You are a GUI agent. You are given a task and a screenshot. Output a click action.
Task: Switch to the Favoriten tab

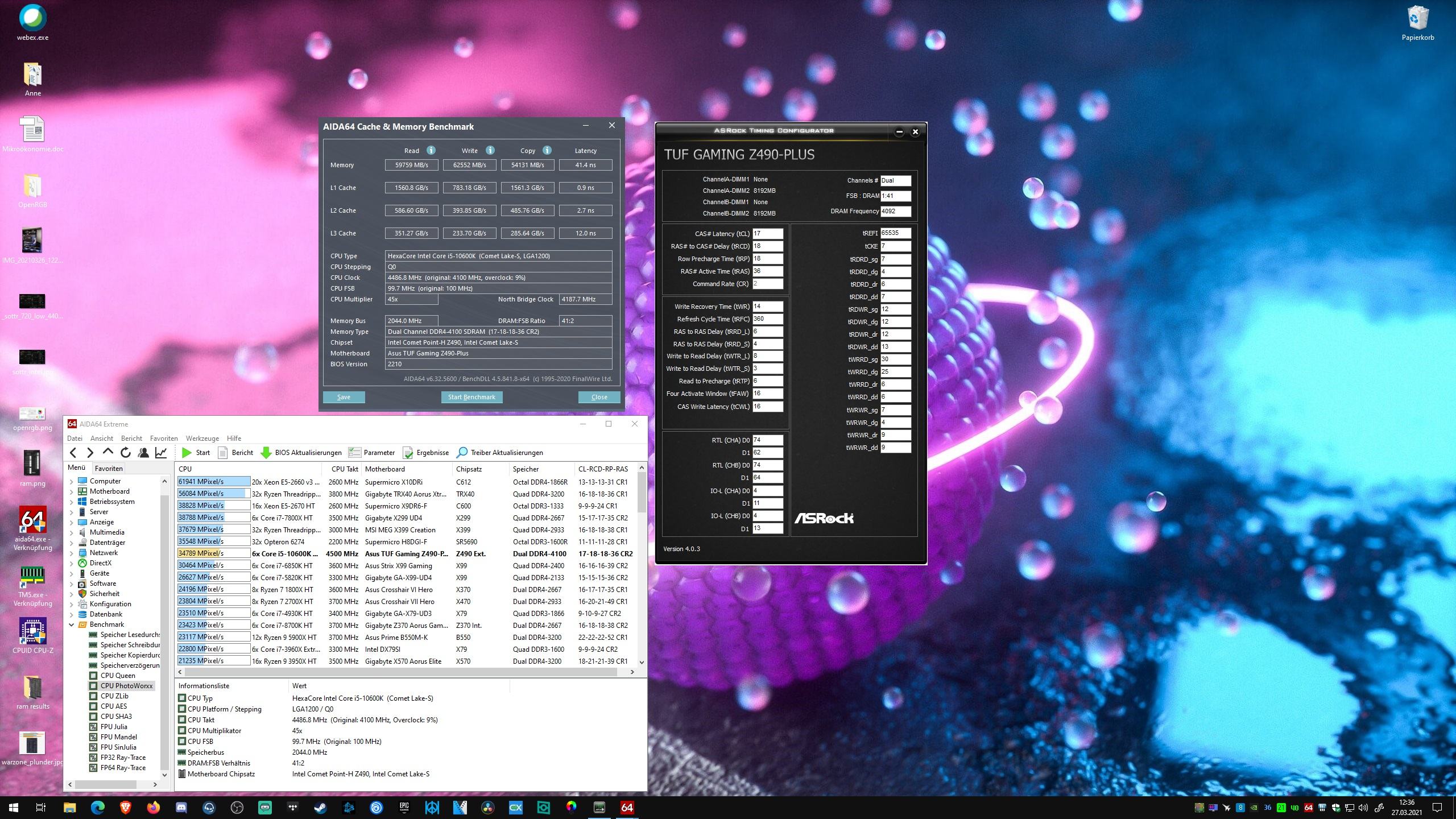click(x=109, y=469)
